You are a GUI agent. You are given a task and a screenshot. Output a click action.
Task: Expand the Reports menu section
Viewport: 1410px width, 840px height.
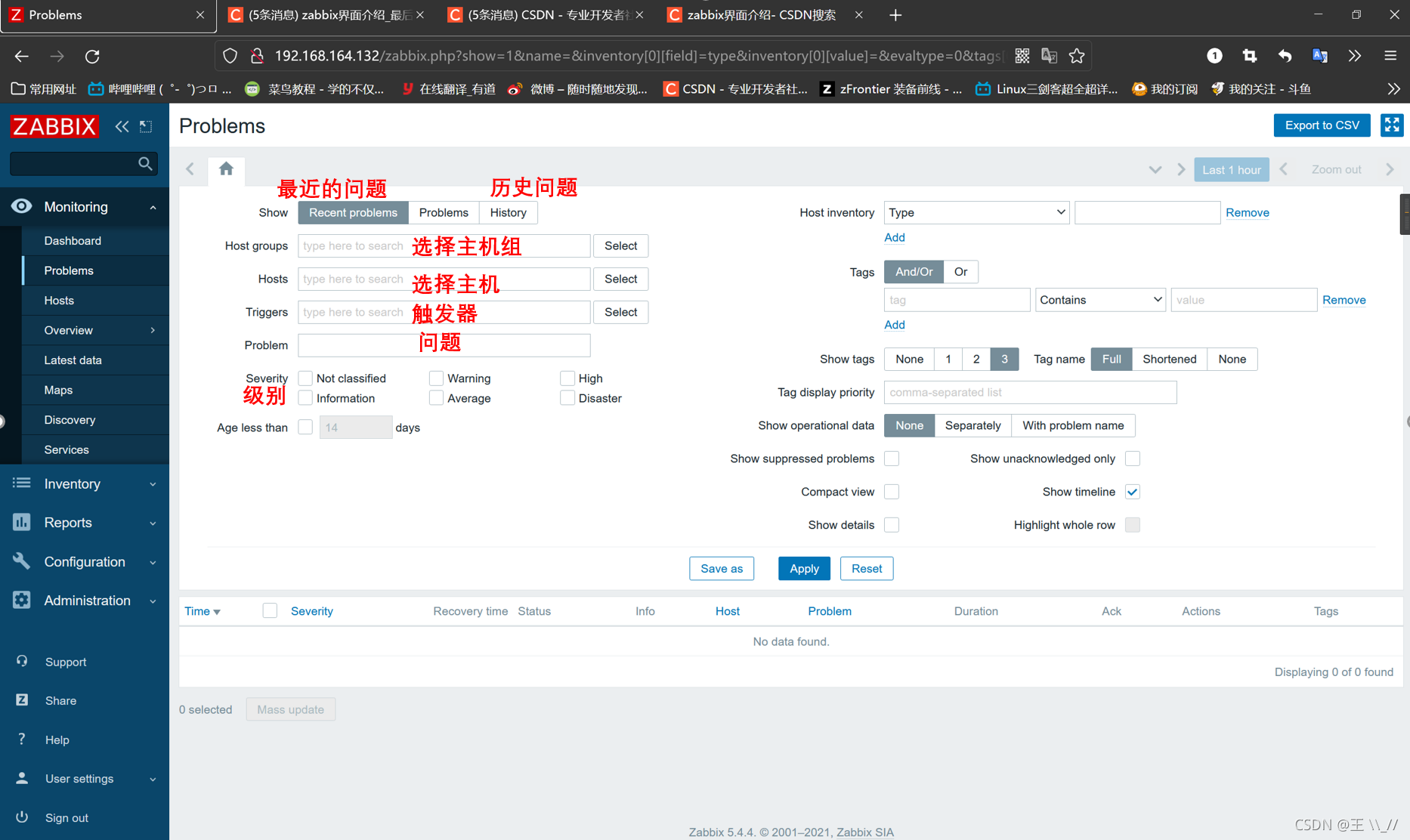pyautogui.click(x=153, y=523)
